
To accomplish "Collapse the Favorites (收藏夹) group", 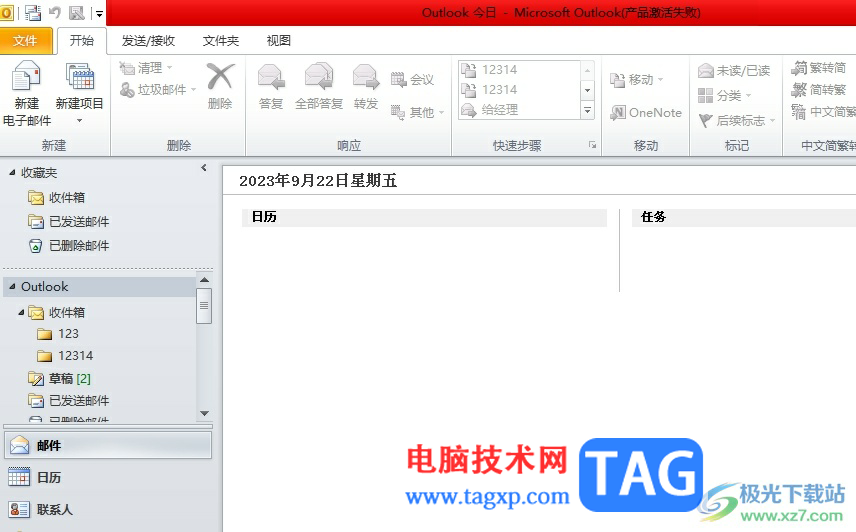I will coord(12,172).
